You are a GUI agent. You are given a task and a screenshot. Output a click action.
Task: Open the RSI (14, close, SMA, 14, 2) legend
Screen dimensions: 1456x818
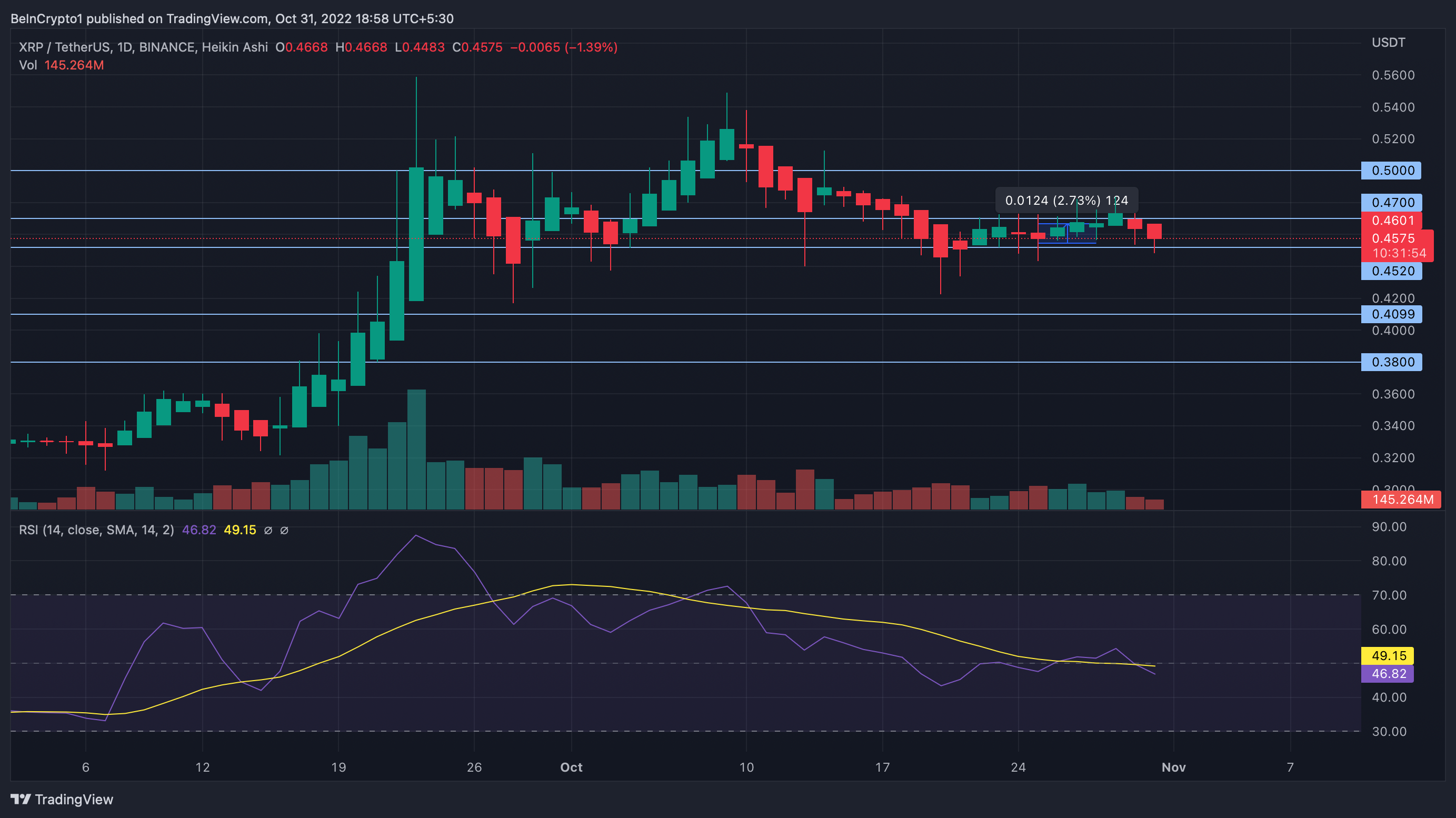click(96, 530)
